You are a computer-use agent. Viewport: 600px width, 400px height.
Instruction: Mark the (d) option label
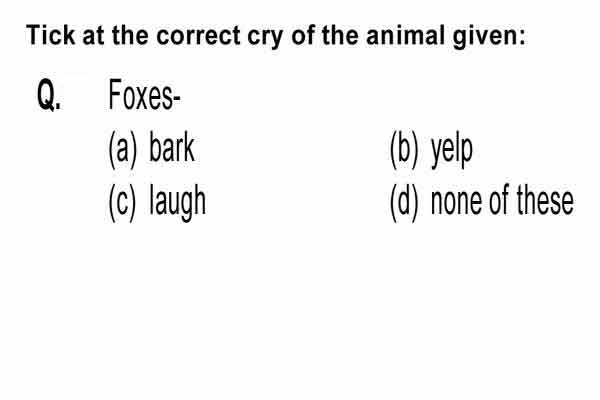[x=404, y=203]
